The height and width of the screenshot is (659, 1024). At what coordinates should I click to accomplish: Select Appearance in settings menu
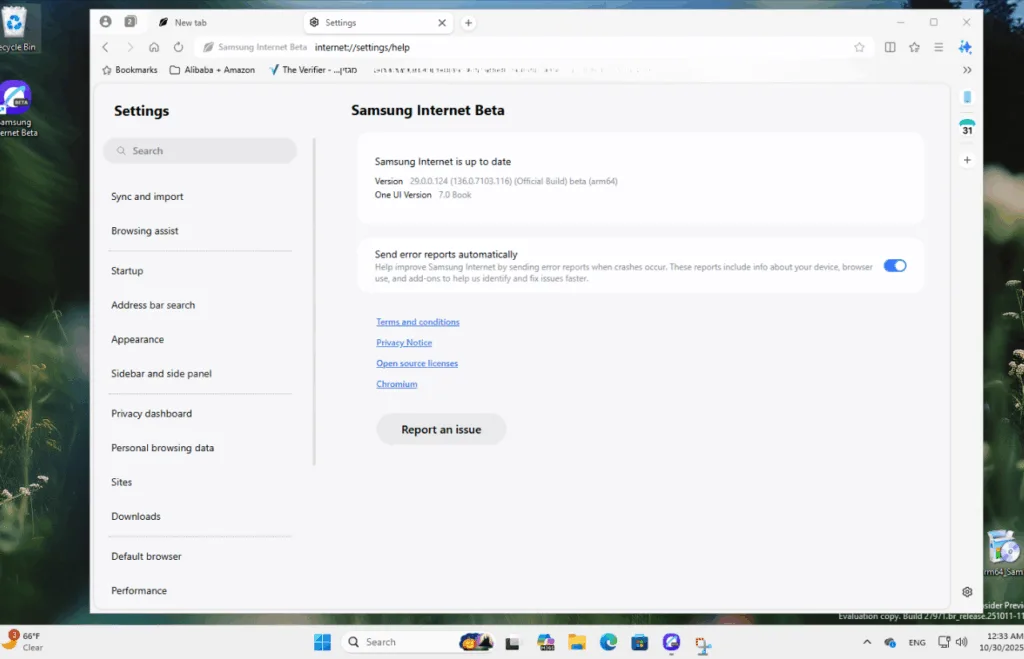tap(137, 339)
